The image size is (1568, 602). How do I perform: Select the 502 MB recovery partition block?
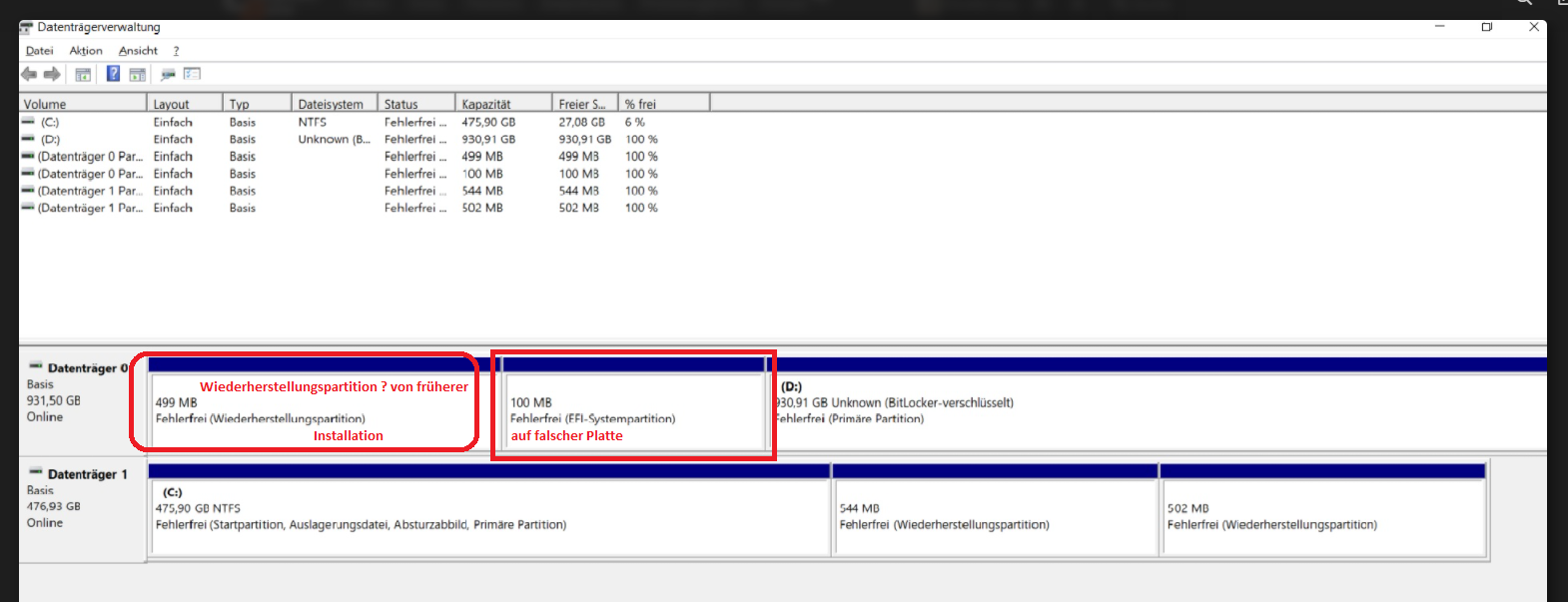point(1323,509)
